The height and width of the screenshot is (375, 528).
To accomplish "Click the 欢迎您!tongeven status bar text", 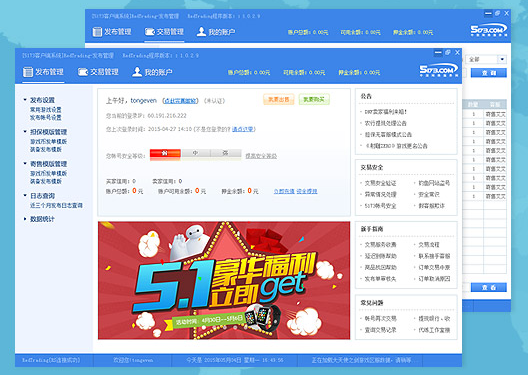I will [133, 360].
